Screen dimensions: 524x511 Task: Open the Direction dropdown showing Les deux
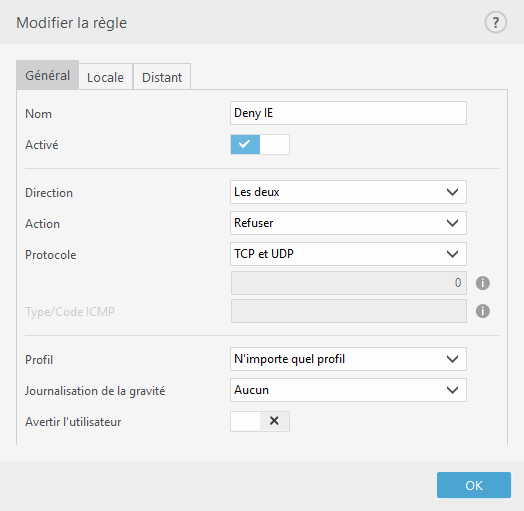(348, 192)
